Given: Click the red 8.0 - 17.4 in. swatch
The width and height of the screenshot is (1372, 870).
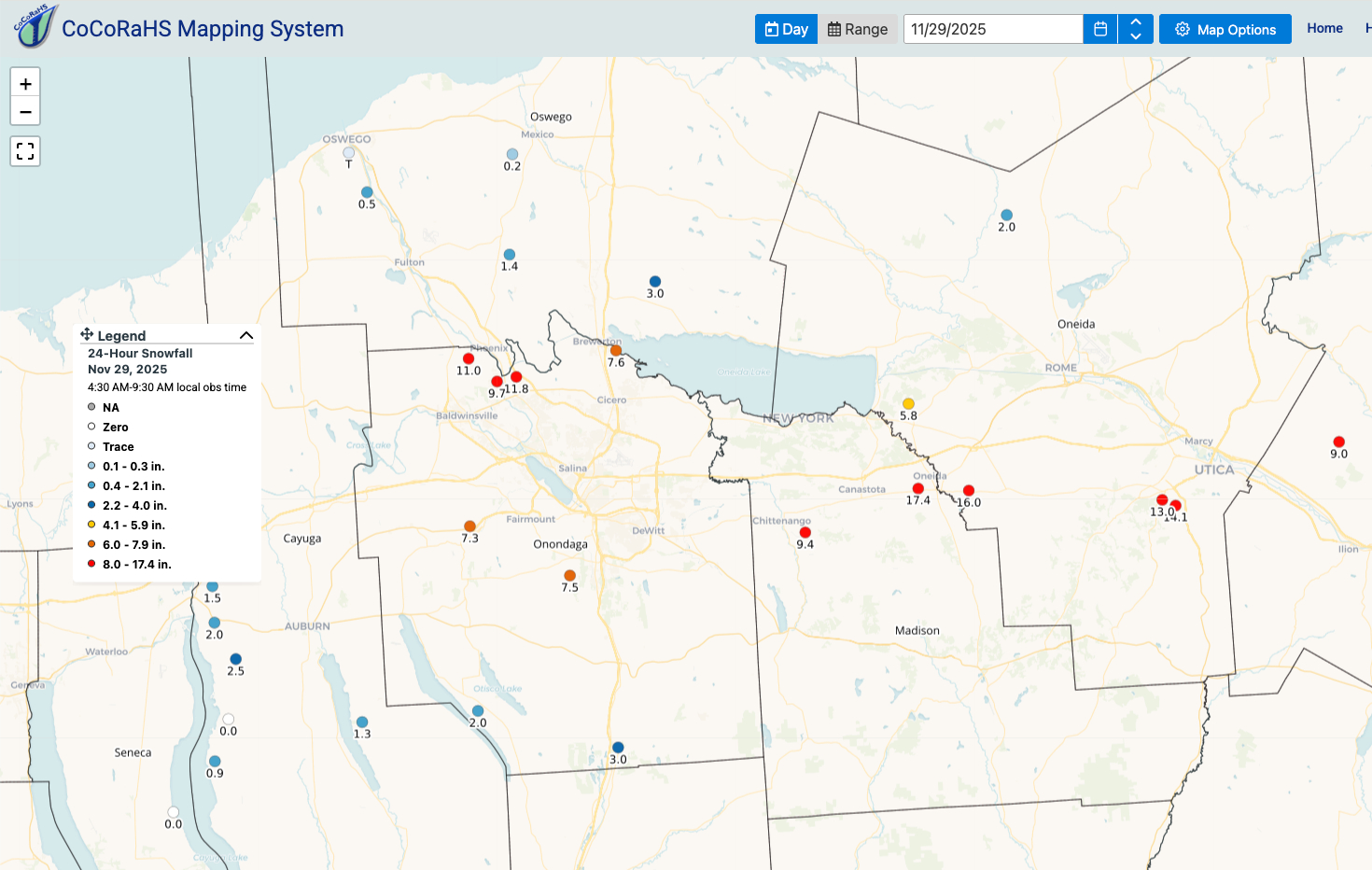Looking at the screenshot, I should tap(91, 564).
